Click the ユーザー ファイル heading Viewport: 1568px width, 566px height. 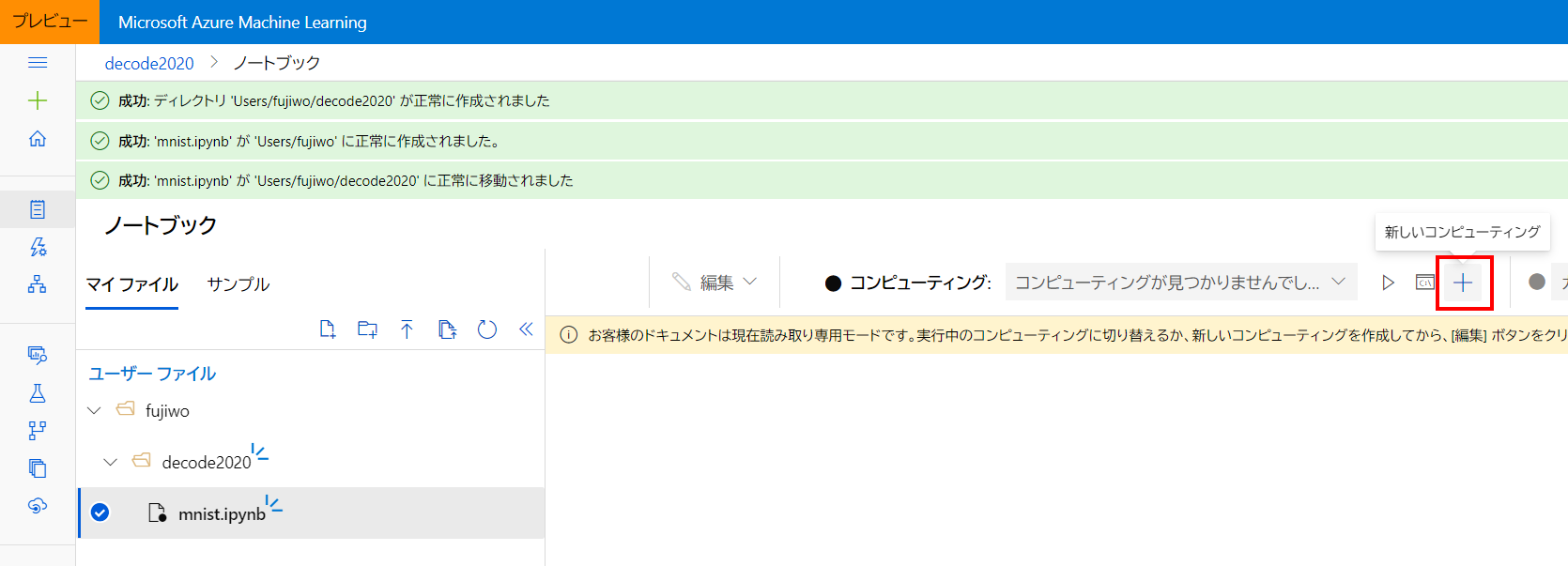pyautogui.click(x=152, y=374)
